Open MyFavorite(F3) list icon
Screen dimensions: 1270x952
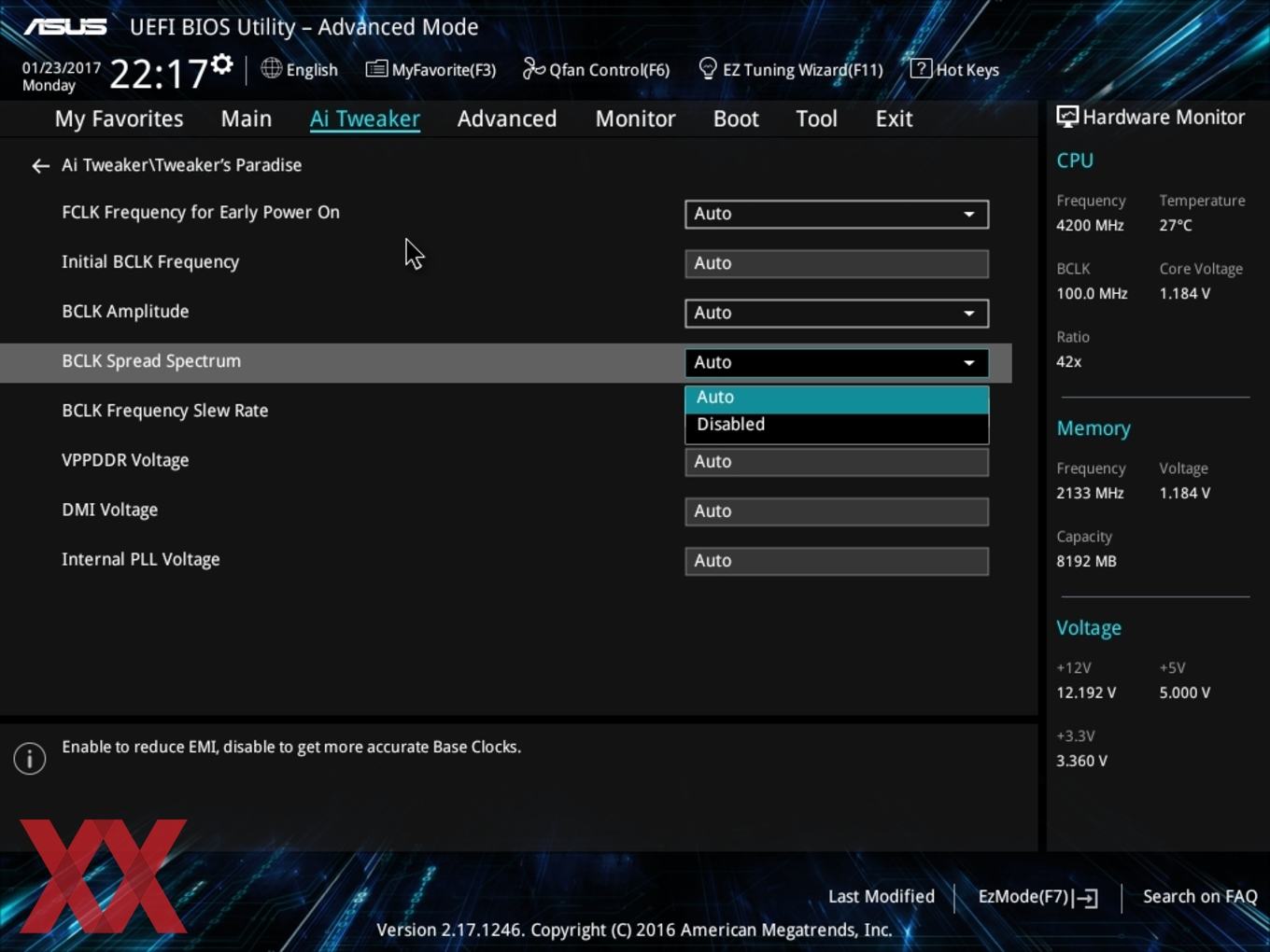[x=376, y=69]
